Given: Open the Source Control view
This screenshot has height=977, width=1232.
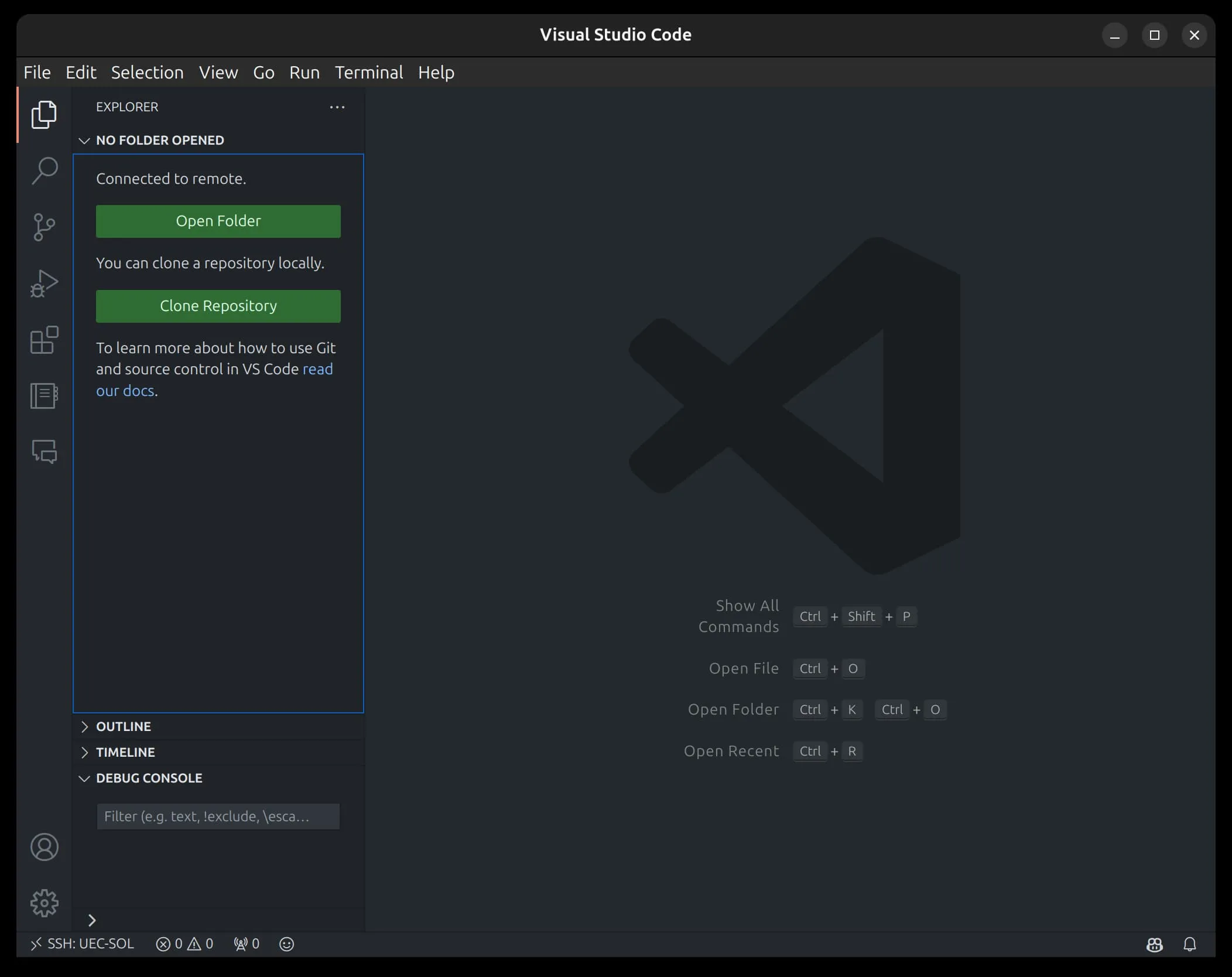Looking at the screenshot, I should [x=45, y=227].
